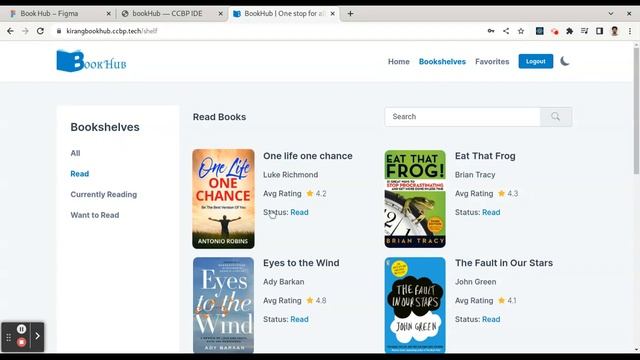The image size is (640, 360).
Task: Select the Read bookshelf filter
Action: (x=80, y=174)
